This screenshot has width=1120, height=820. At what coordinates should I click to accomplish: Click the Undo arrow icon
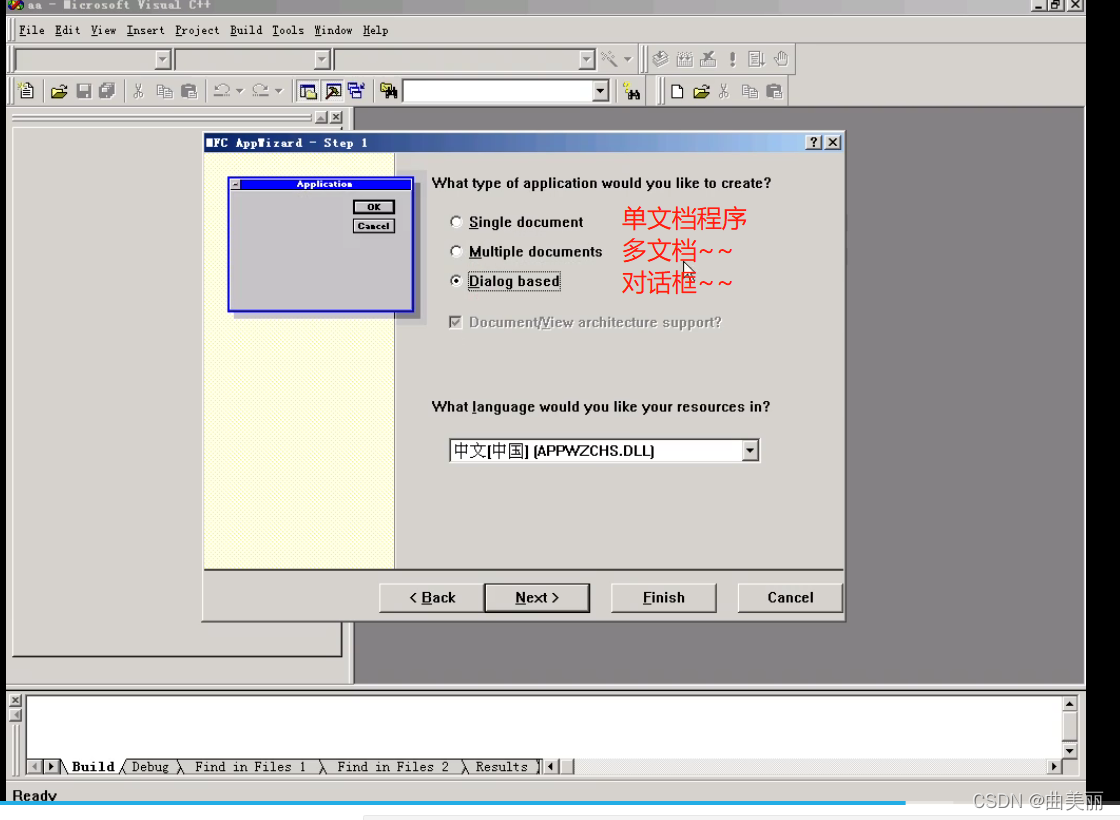[221, 91]
